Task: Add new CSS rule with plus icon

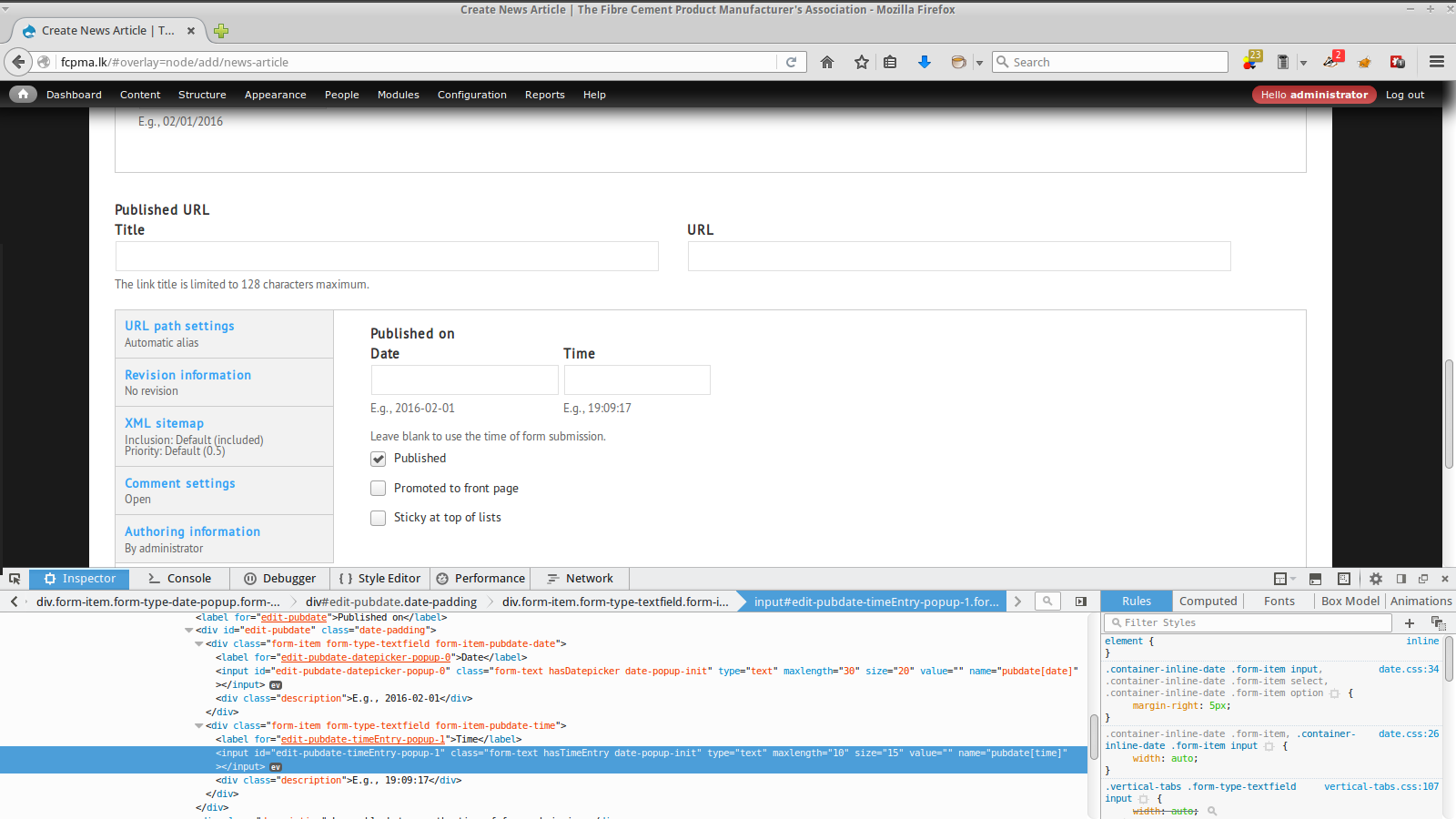Action: pyautogui.click(x=1410, y=622)
